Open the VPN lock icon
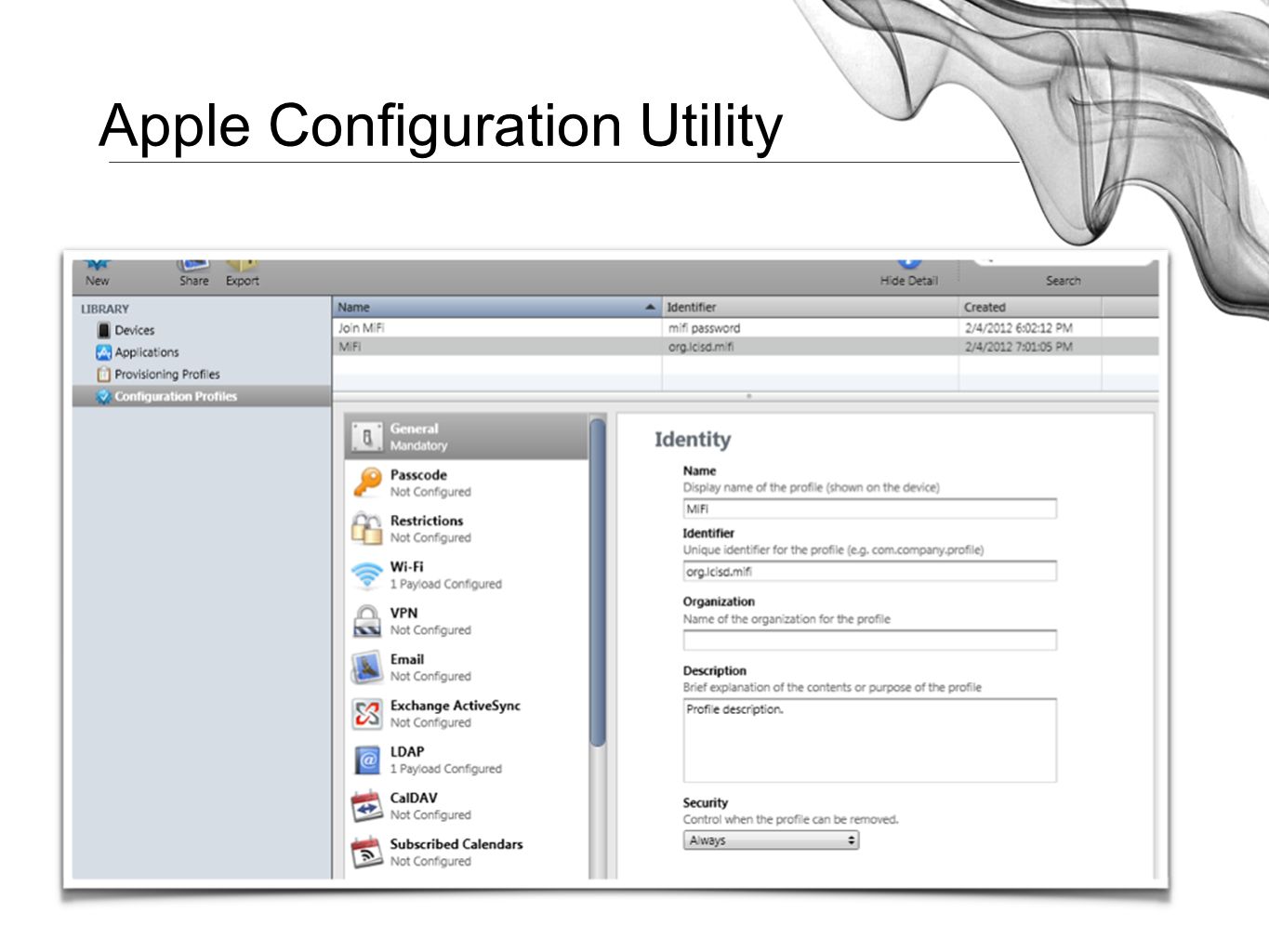The image size is (1269, 952). coord(367,621)
